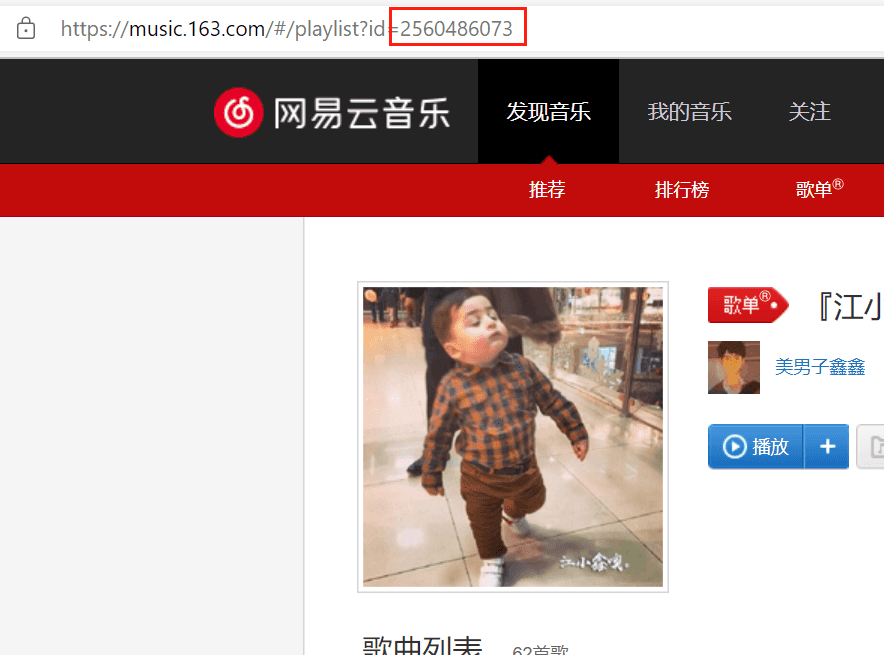Click the 歌曲列表 section heading
The height and width of the screenshot is (655, 884).
coord(422,645)
